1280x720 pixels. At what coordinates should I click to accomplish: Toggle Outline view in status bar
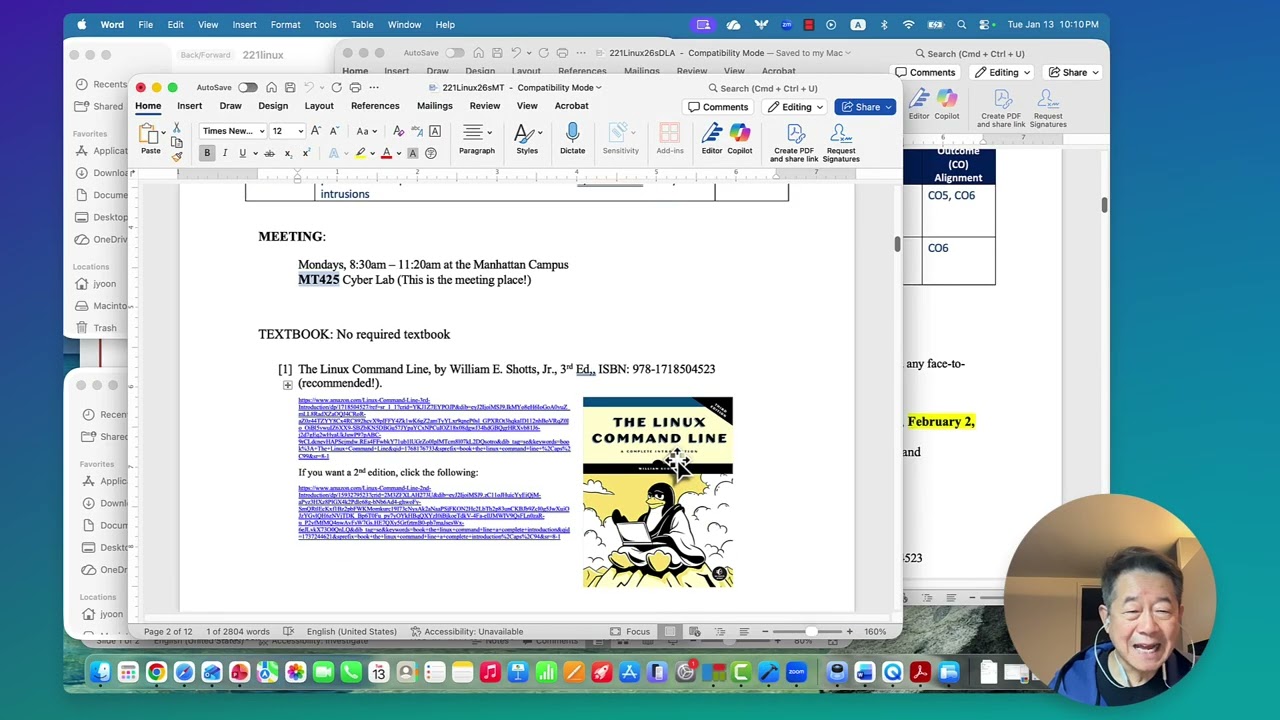click(719, 631)
